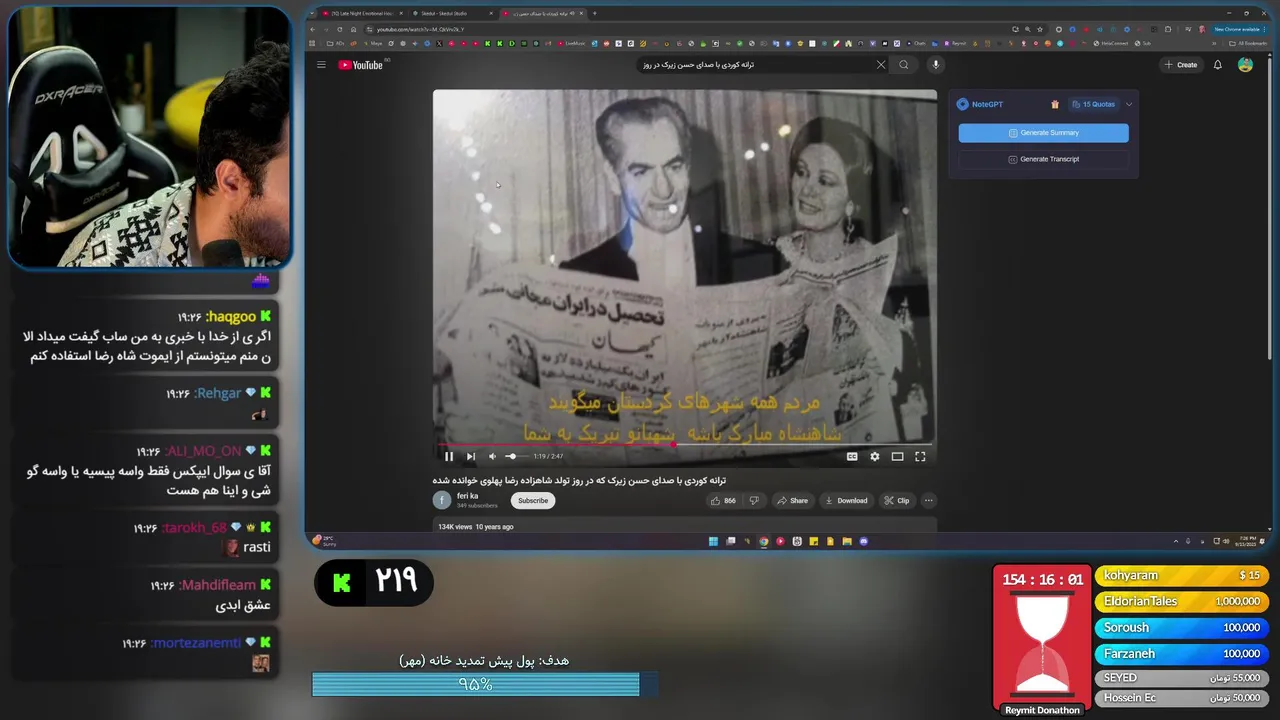Viewport: 1280px width, 720px height.
Task: Open the 15 Quotas badge
Action: tap(1093, 104)
